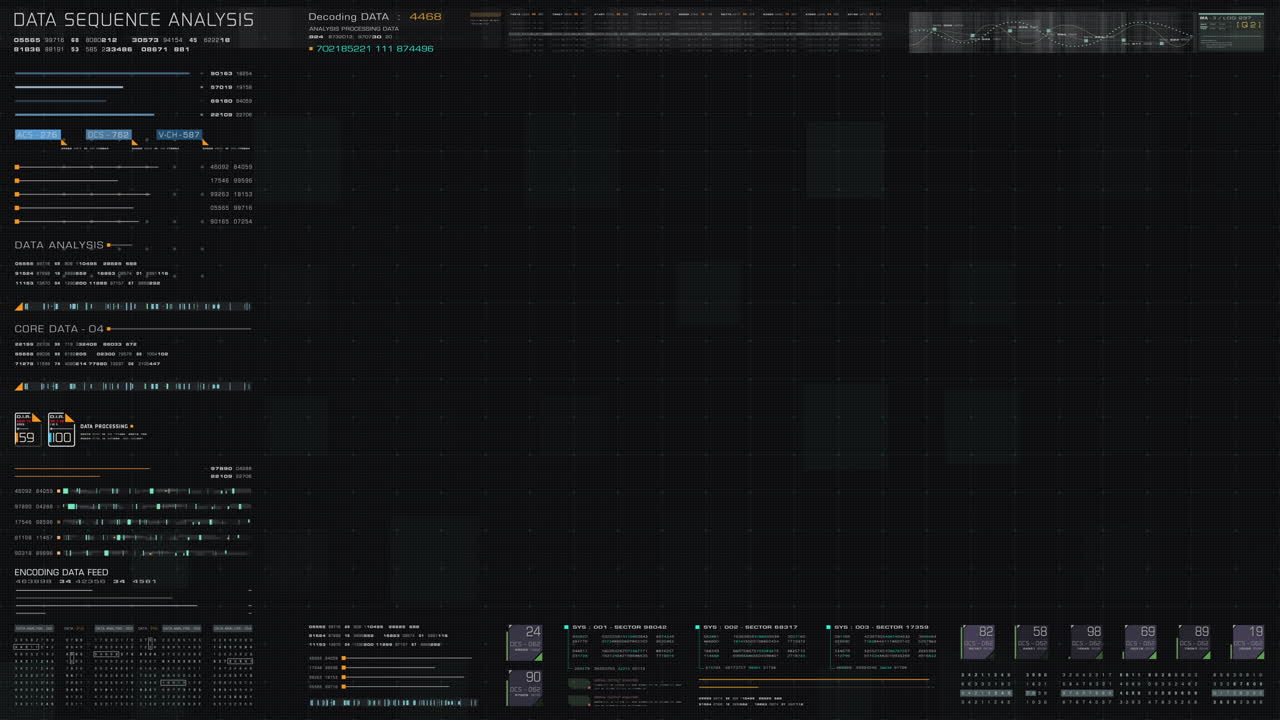1280x720 pixels.
Task: Click the Decoding DATA 4468 value
Action: click(x=425, y=17)
